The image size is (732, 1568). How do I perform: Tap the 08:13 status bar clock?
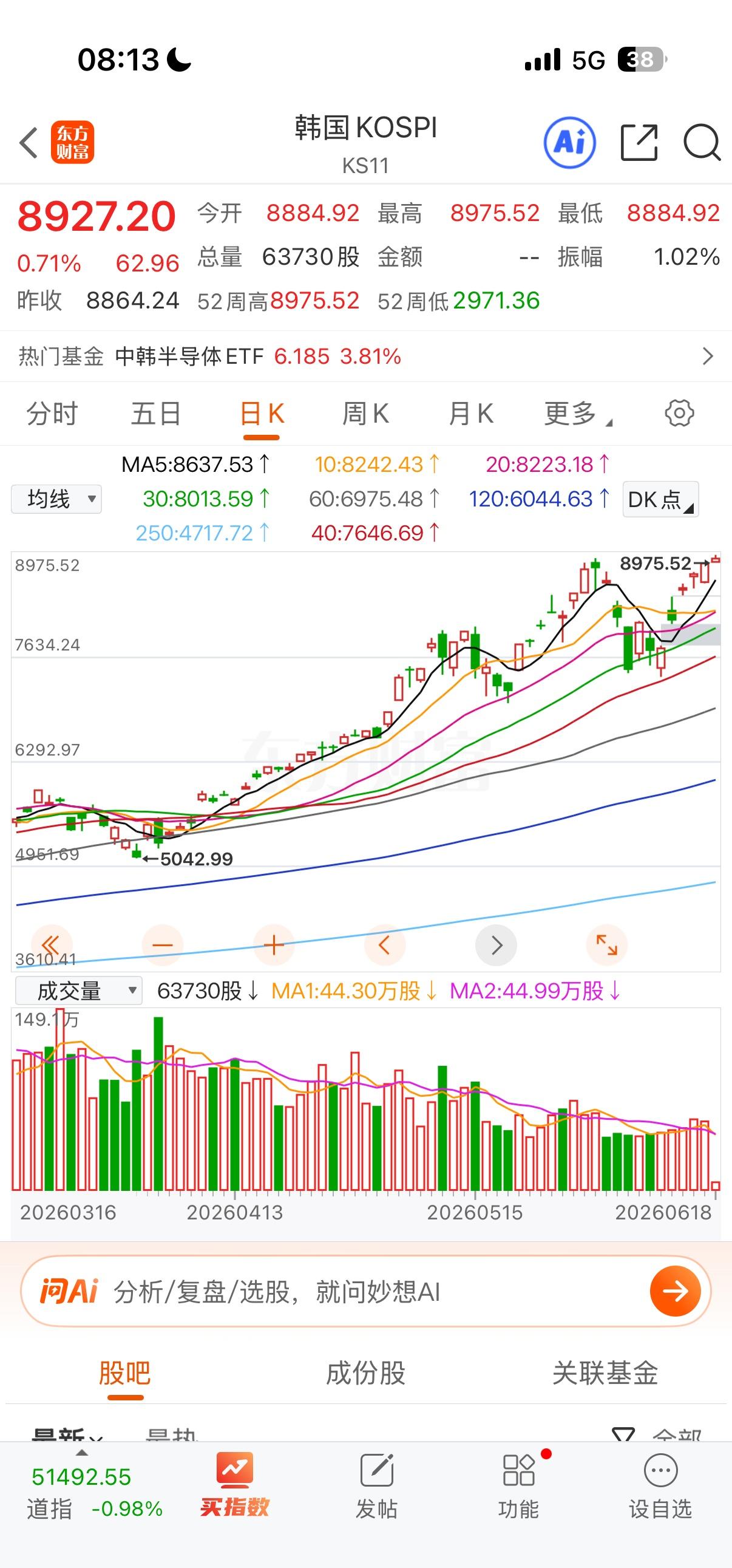[x=118, y=60]
